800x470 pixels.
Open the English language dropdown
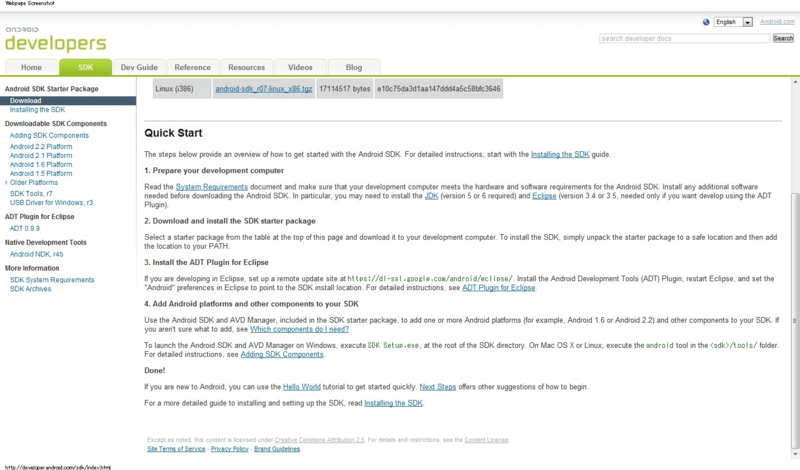click(x=733, y=22)
